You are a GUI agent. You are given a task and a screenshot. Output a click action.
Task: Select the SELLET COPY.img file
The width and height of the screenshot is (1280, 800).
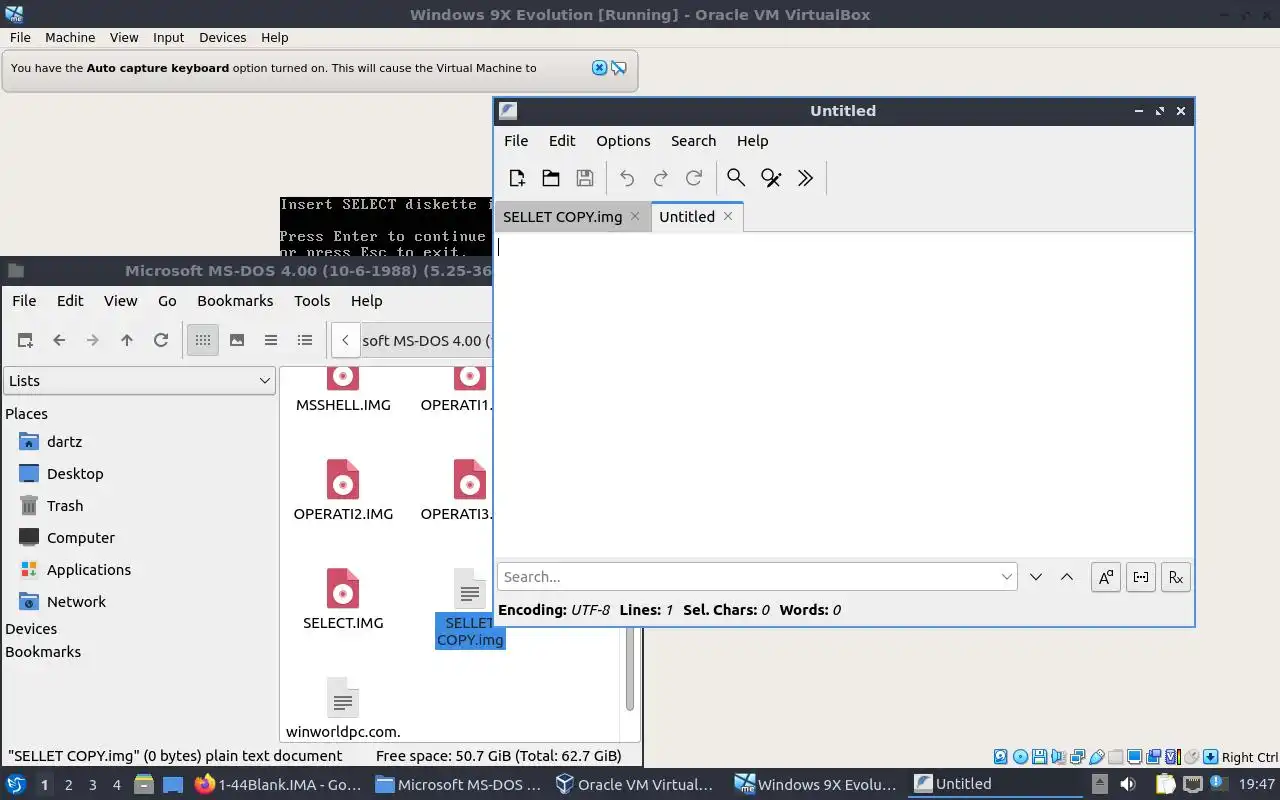470,608
